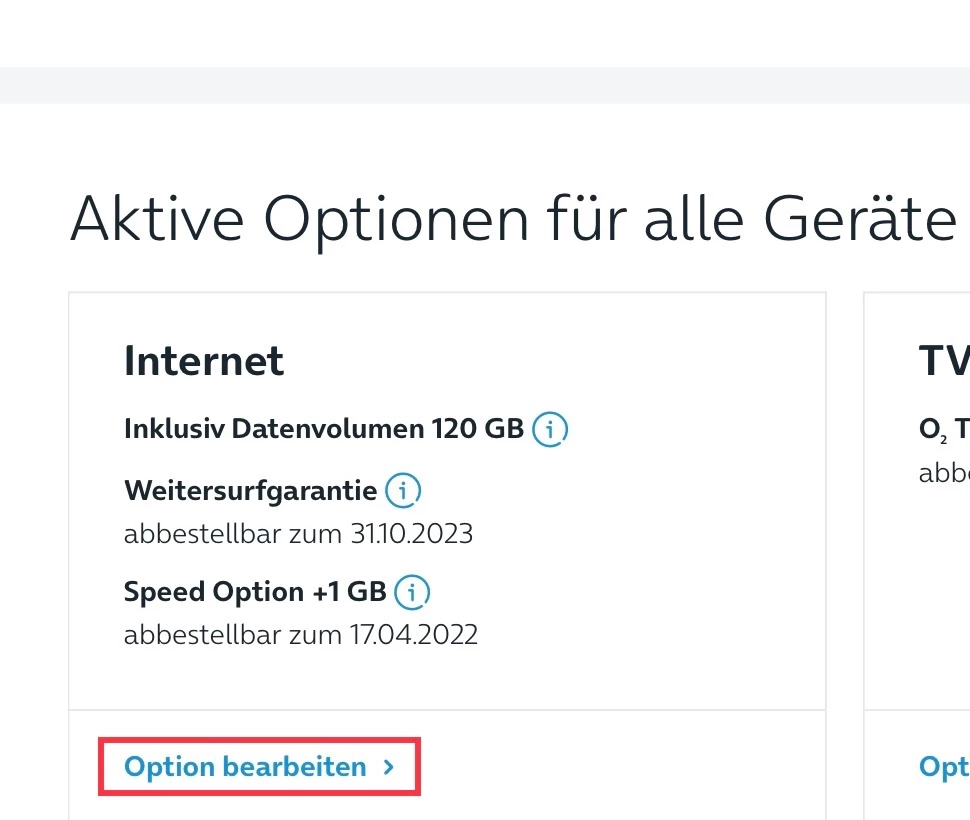Click the cut-off "abbe" text in TV card
The width and height of the screenshot is (970, 820).
tap(944, 472)
